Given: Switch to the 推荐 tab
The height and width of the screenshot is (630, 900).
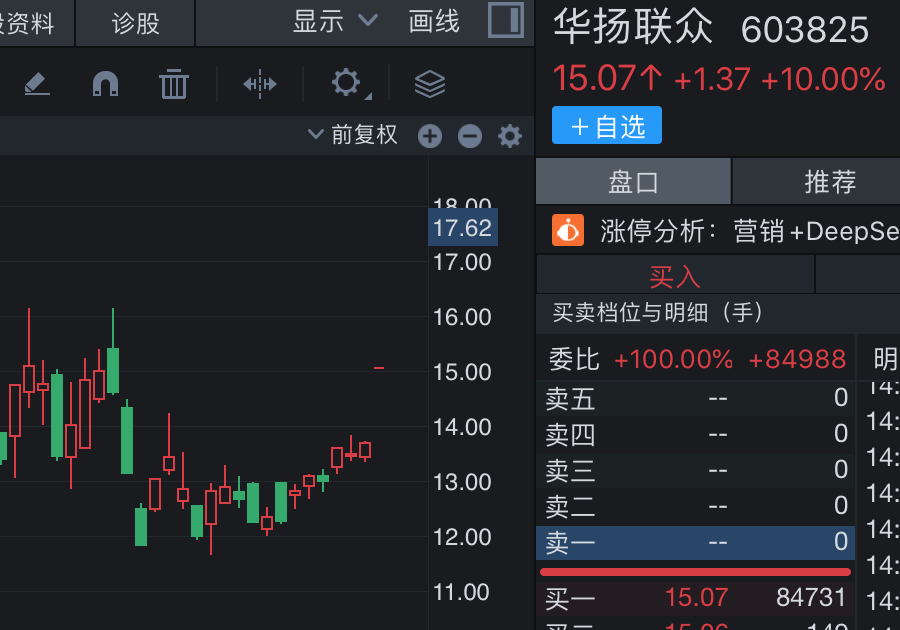Looking at the screenshot, I should pyautogui.click(x=830, y=182).
